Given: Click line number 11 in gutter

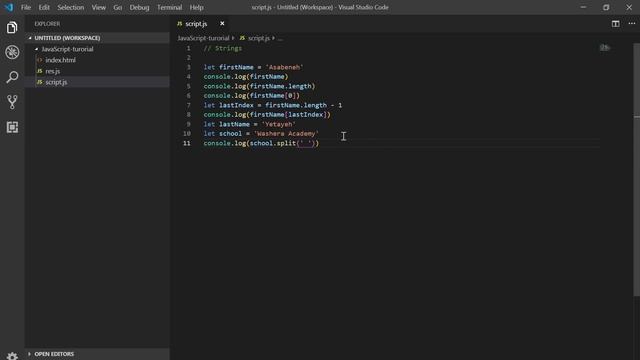Looking at the screenshot, I should pos(187,143).
